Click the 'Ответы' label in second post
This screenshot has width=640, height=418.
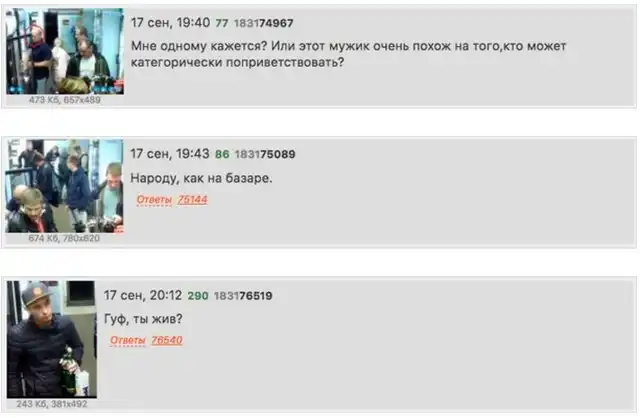(x=154, y=200)
